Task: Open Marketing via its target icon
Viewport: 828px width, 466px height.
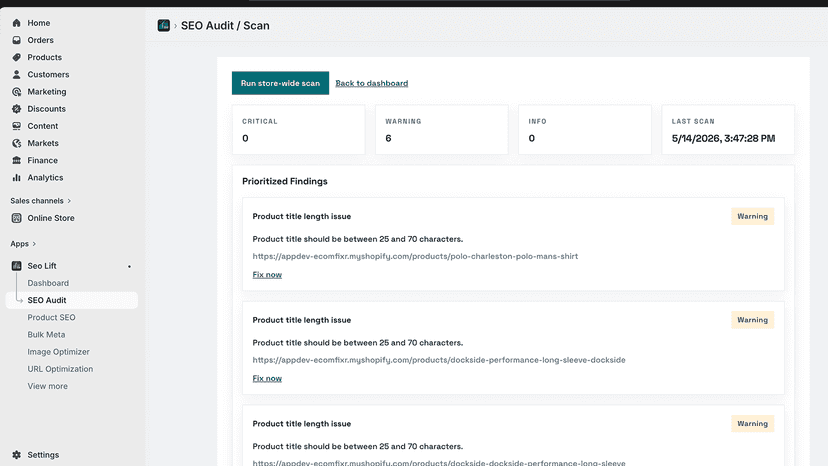Action: click(16, 91)
